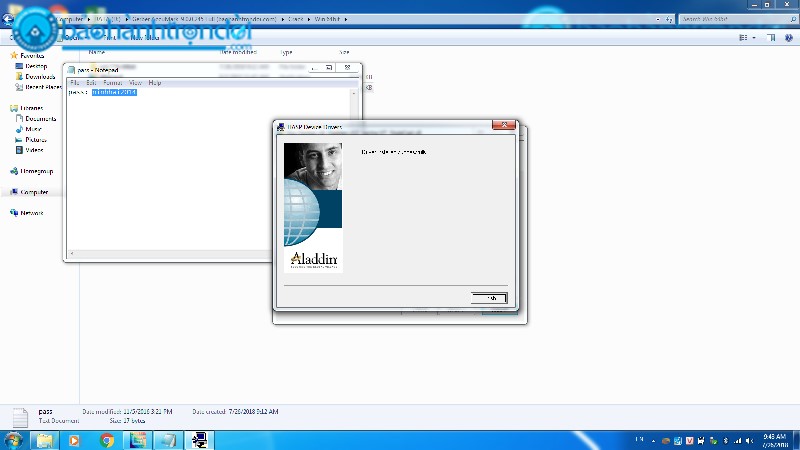Click the network signal tray icon
This screenshot has height=450, width=800.
[738, 441]
